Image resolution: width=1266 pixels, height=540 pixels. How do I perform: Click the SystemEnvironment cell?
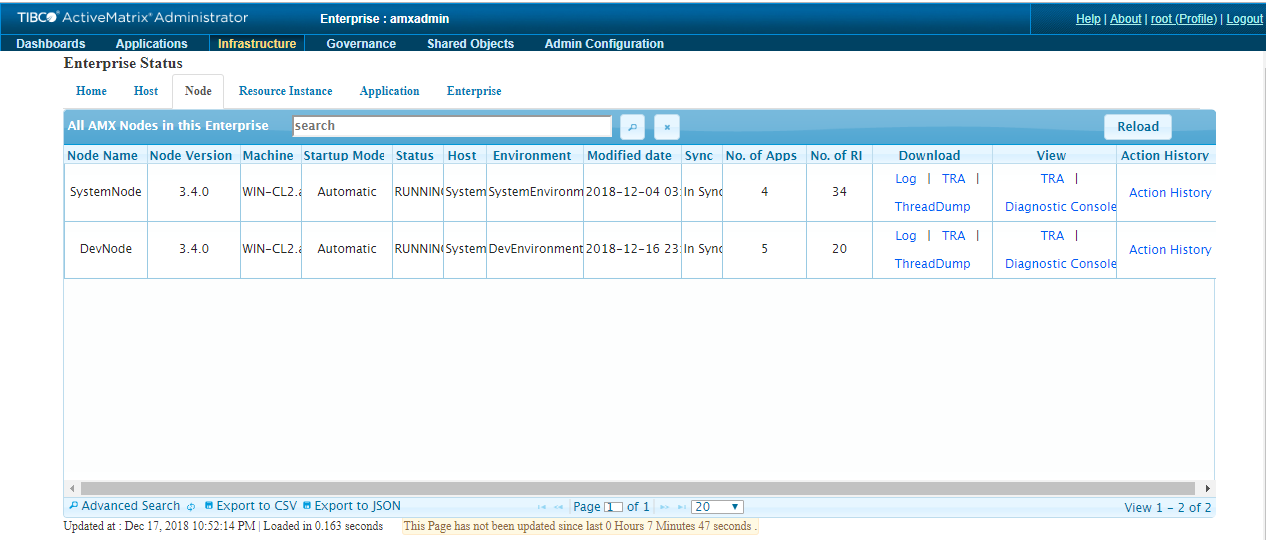(x=535, y=192)
